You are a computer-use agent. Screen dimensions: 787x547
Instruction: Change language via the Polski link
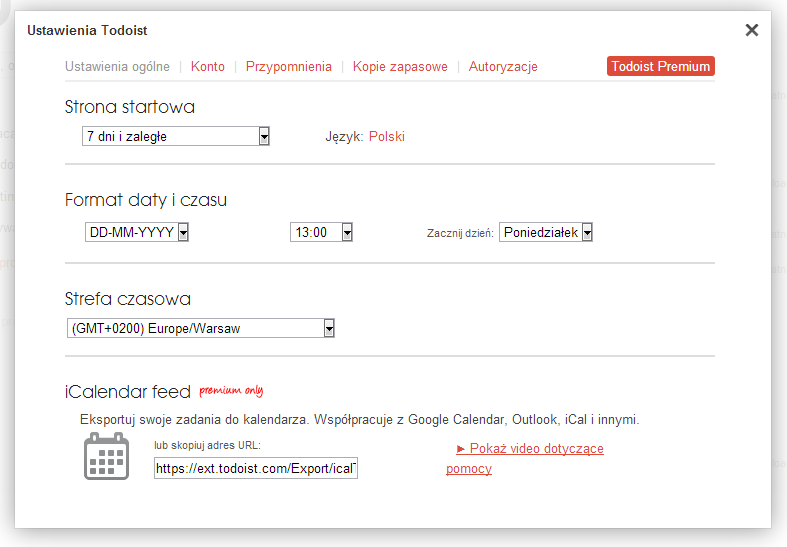click(x=386, y=136)
